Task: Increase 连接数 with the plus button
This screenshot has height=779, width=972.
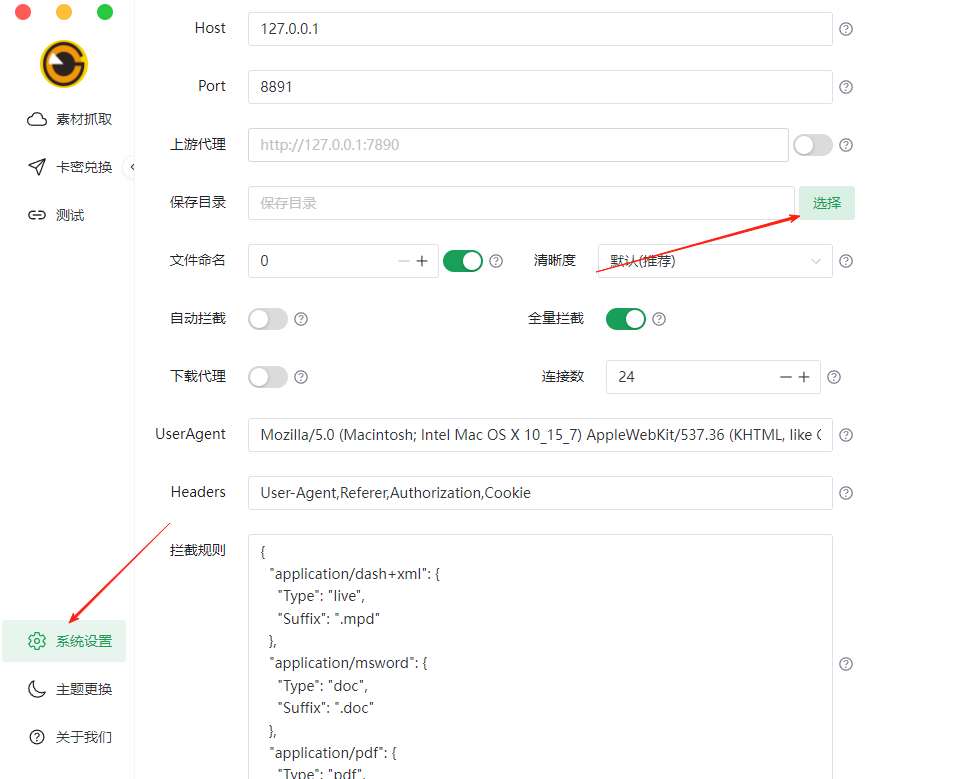Action: tap(804, 377)
